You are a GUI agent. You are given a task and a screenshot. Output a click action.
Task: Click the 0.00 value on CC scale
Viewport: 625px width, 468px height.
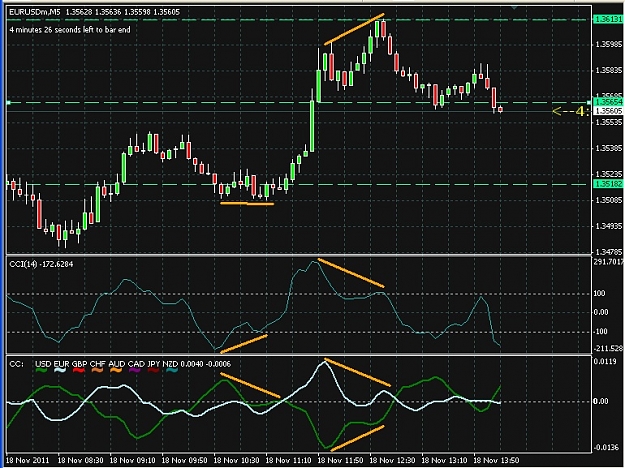click(x=601, y=401)
